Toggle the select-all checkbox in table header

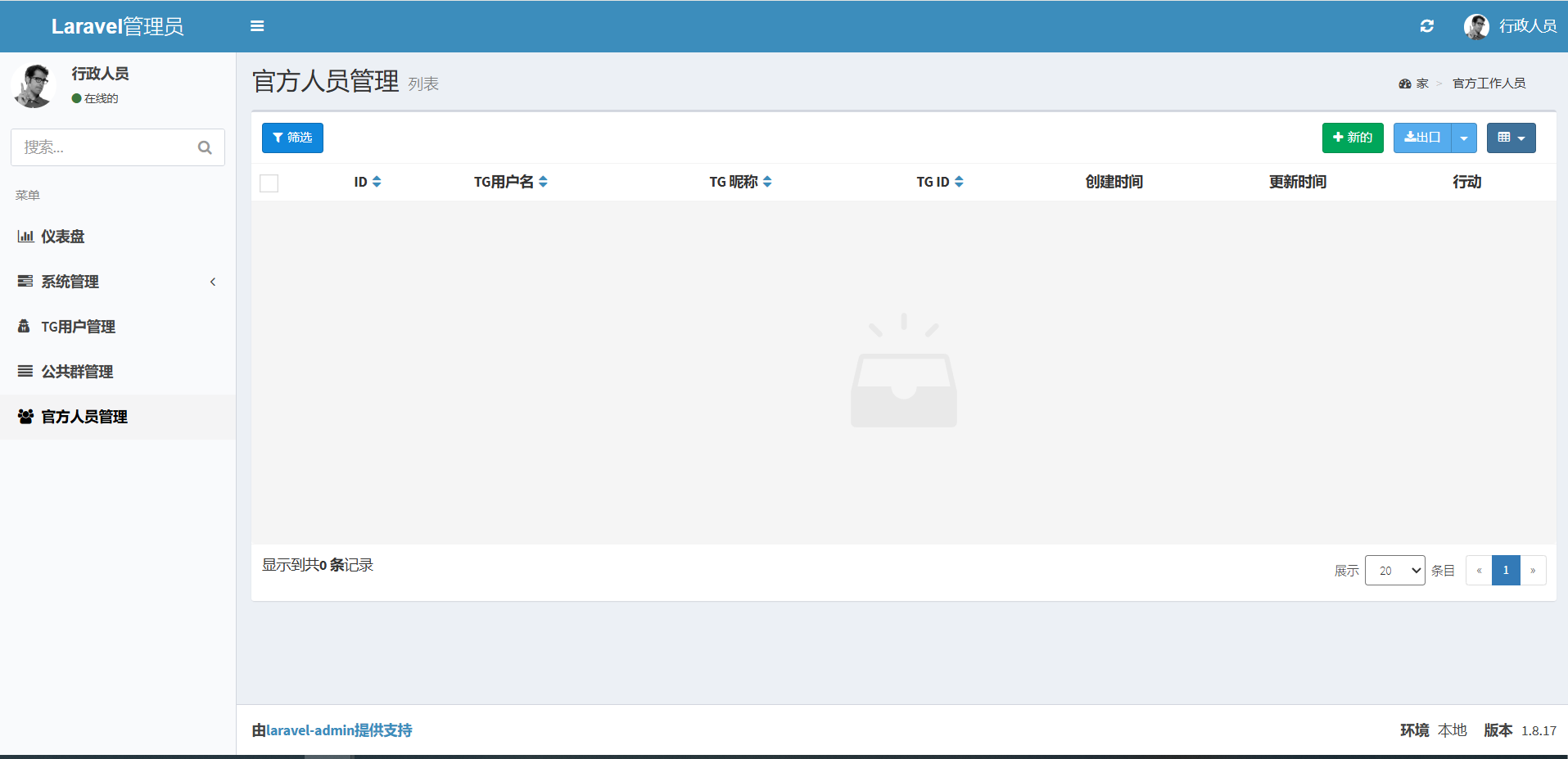[269, 183]
